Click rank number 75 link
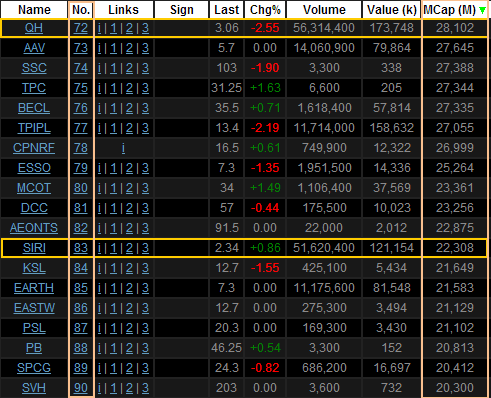491x398 pixels. [81, 88]
